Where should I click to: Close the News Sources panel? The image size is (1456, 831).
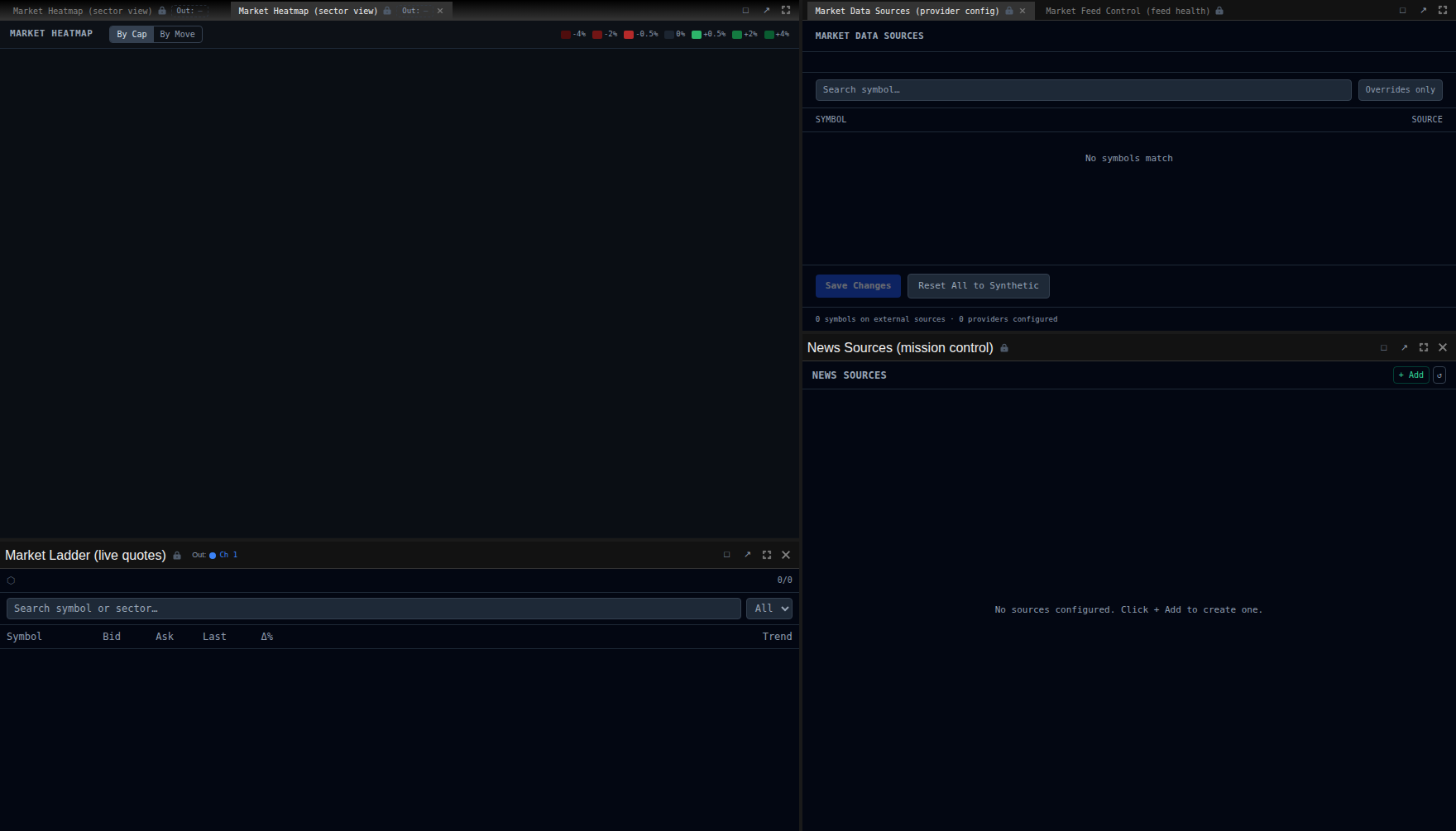point(1443,348)
